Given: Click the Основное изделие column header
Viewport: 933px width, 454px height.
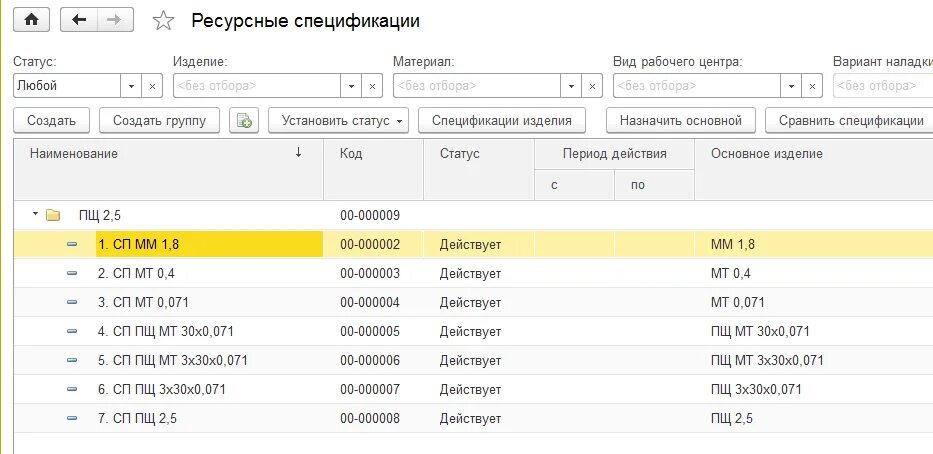Looking at the screenshot, I should point(813,170).
